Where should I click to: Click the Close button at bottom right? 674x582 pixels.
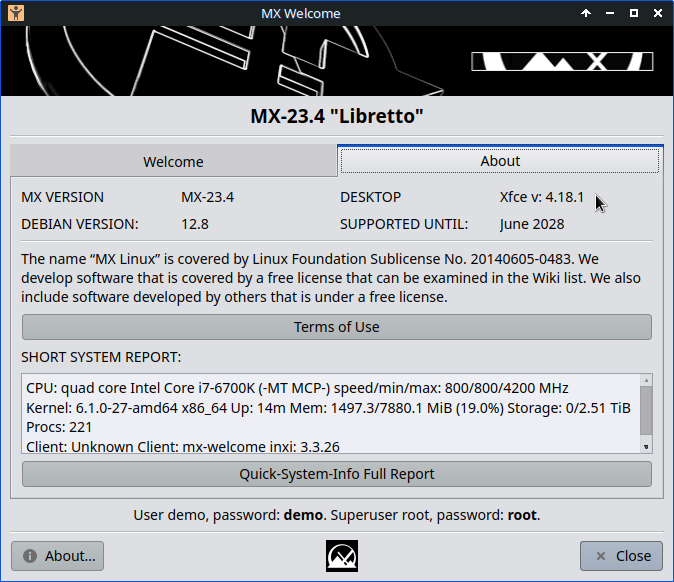pos(621,556)
